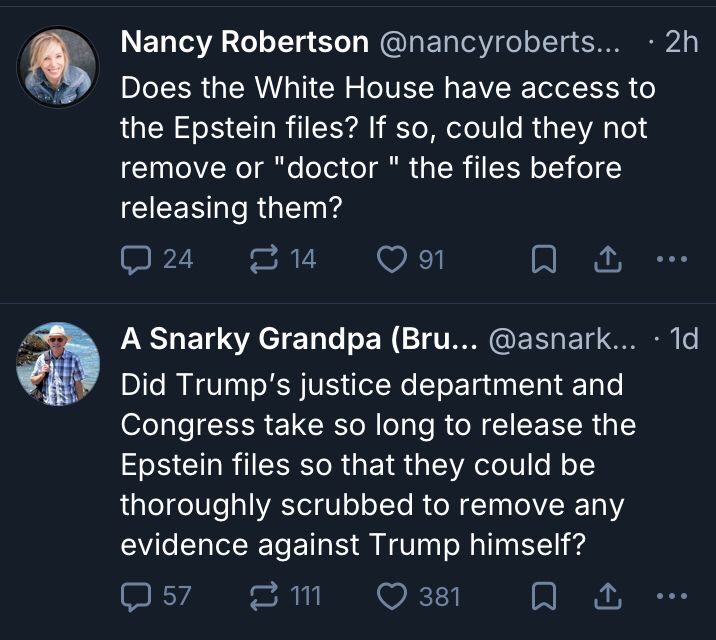The image size is (716, 640).
Task: Retweet A Snarky Grandpa's post
Action: click(x=263, y=597)
